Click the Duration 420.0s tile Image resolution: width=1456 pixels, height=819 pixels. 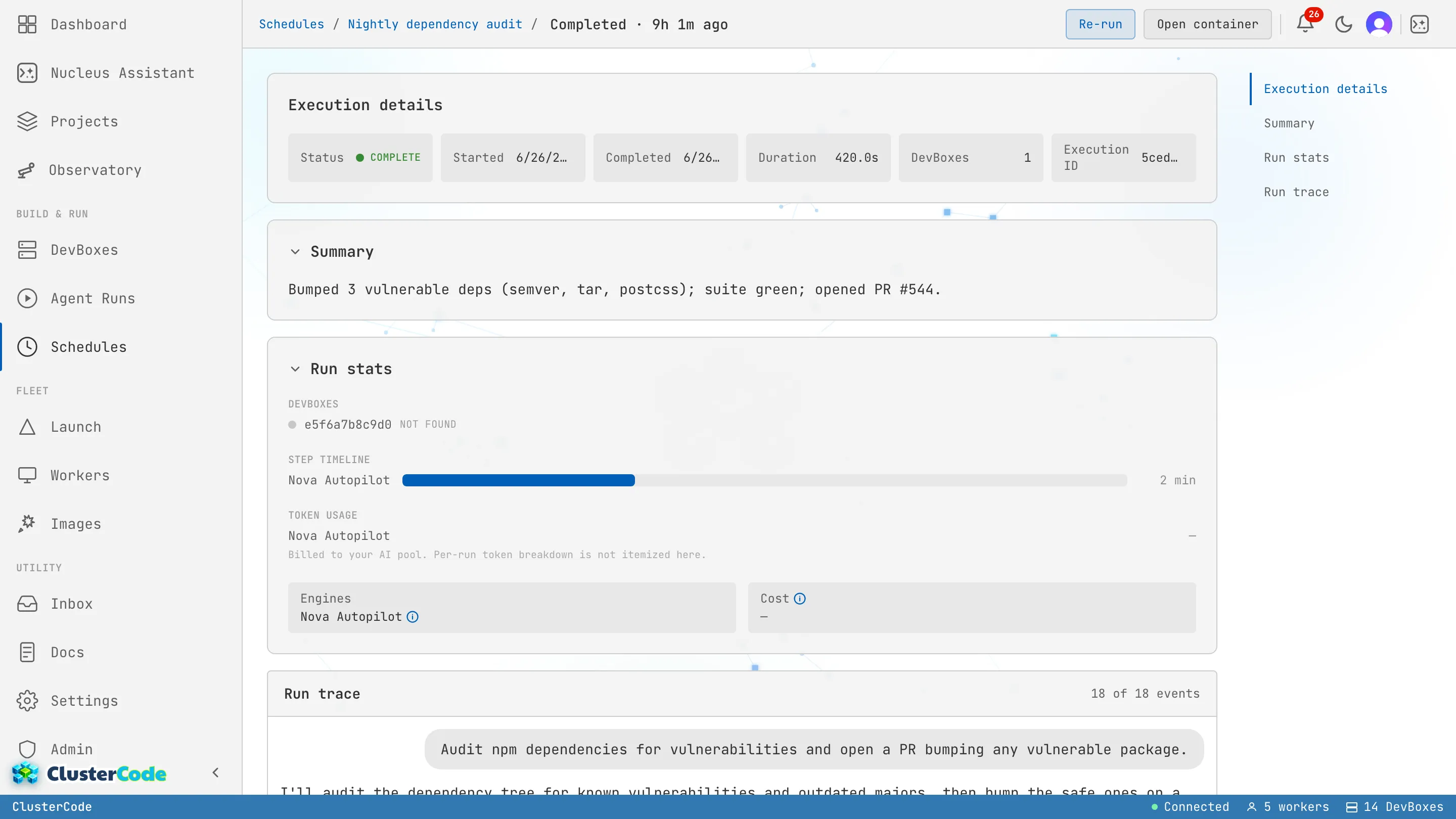click(818, 158)
